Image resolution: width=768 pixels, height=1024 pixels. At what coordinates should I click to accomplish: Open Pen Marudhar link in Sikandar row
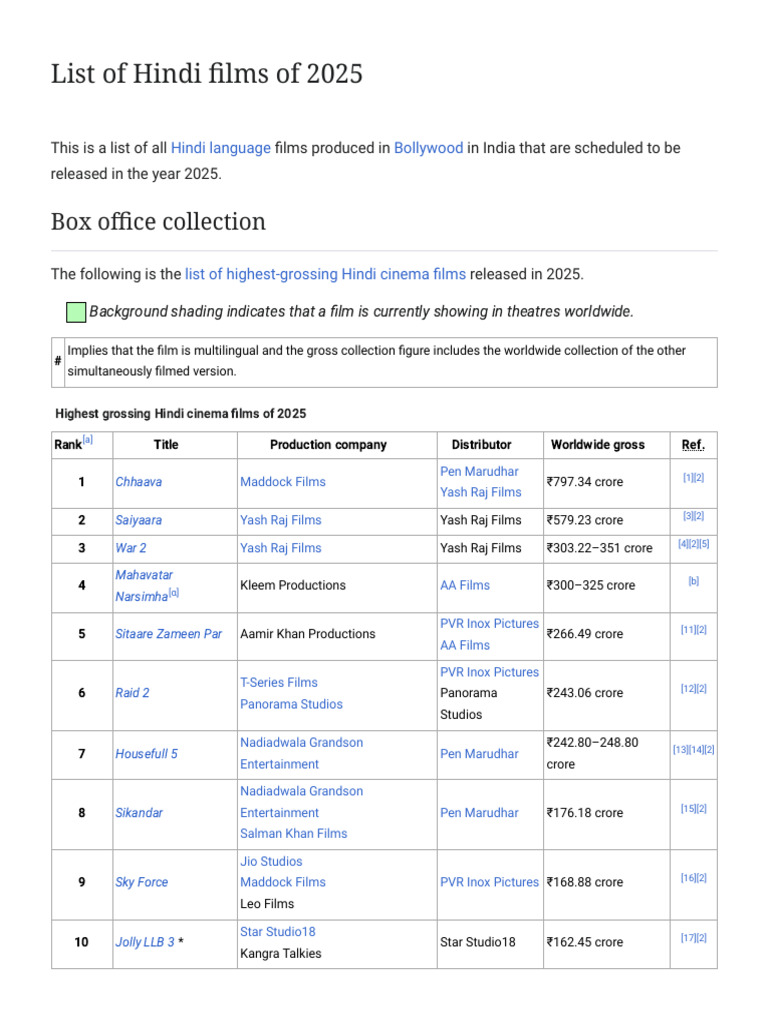[479, 813]
